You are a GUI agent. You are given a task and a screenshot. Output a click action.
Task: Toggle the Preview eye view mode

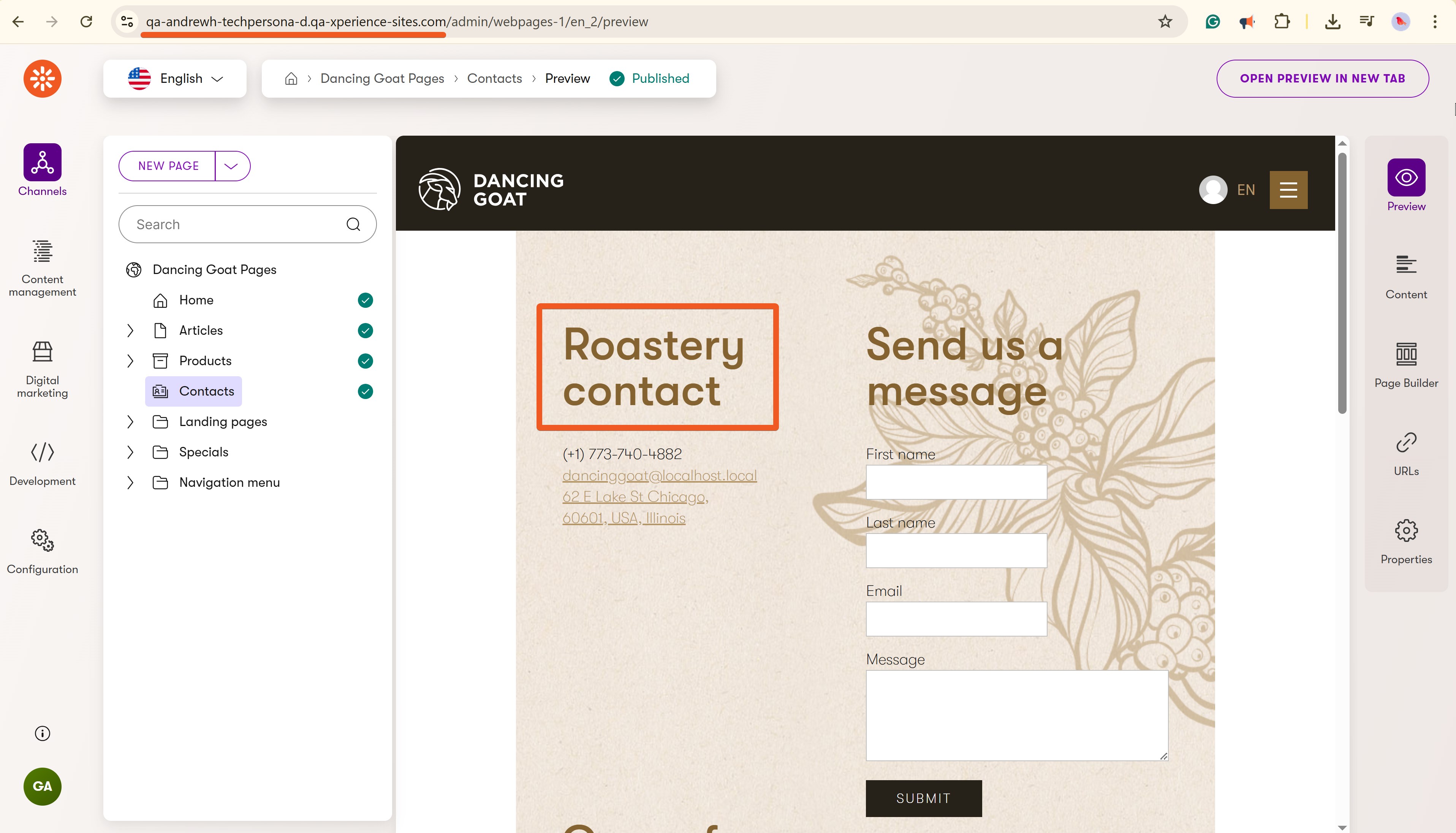coord(1406,177)
